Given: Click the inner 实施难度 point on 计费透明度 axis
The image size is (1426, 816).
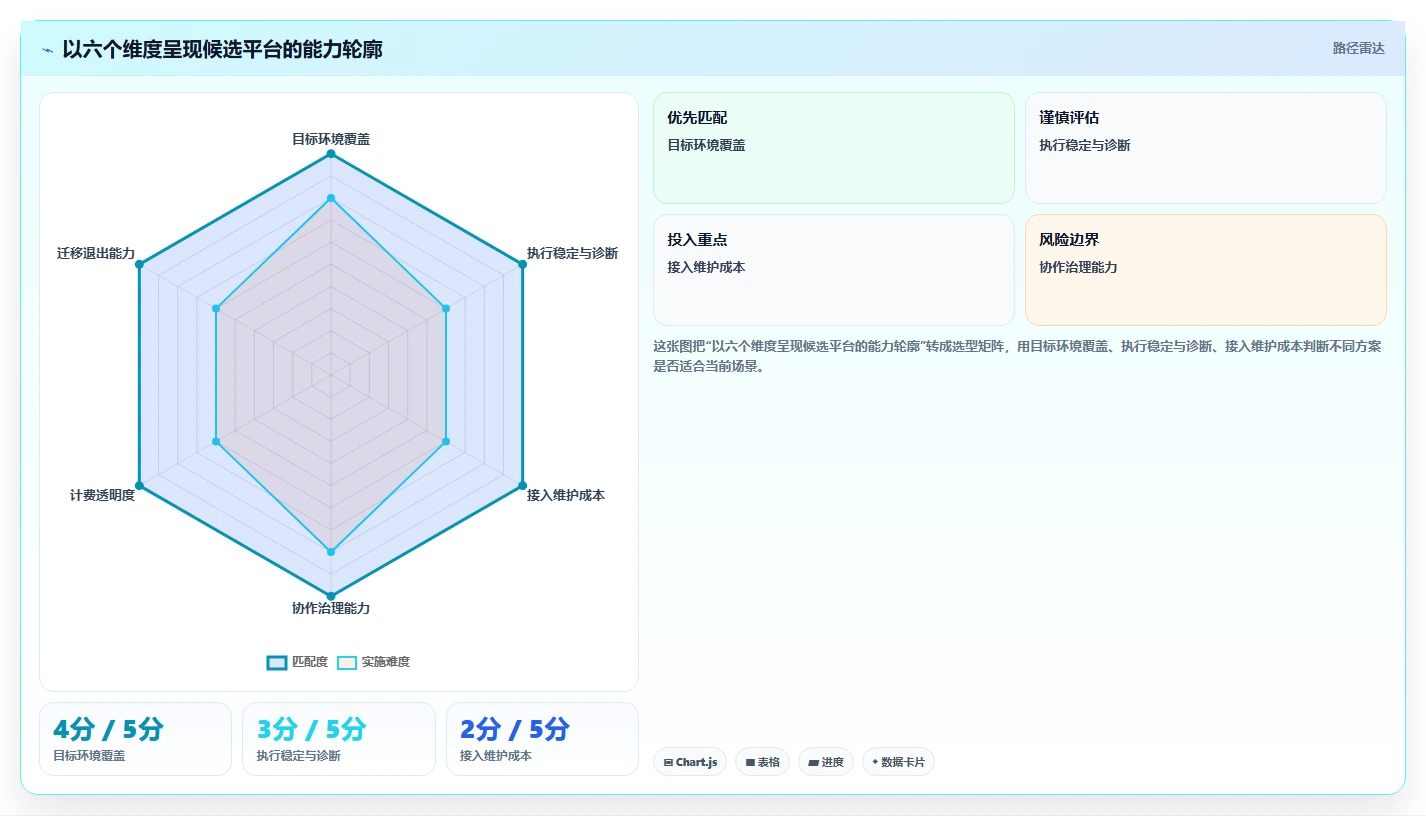Looking at the screenshot, I should click(x=216, y=441).
